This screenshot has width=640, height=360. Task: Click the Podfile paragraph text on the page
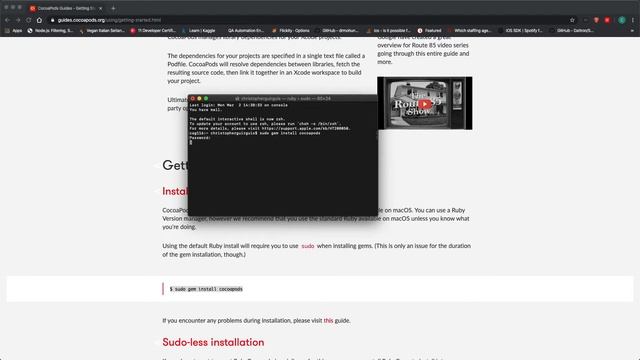coord(266,68)
